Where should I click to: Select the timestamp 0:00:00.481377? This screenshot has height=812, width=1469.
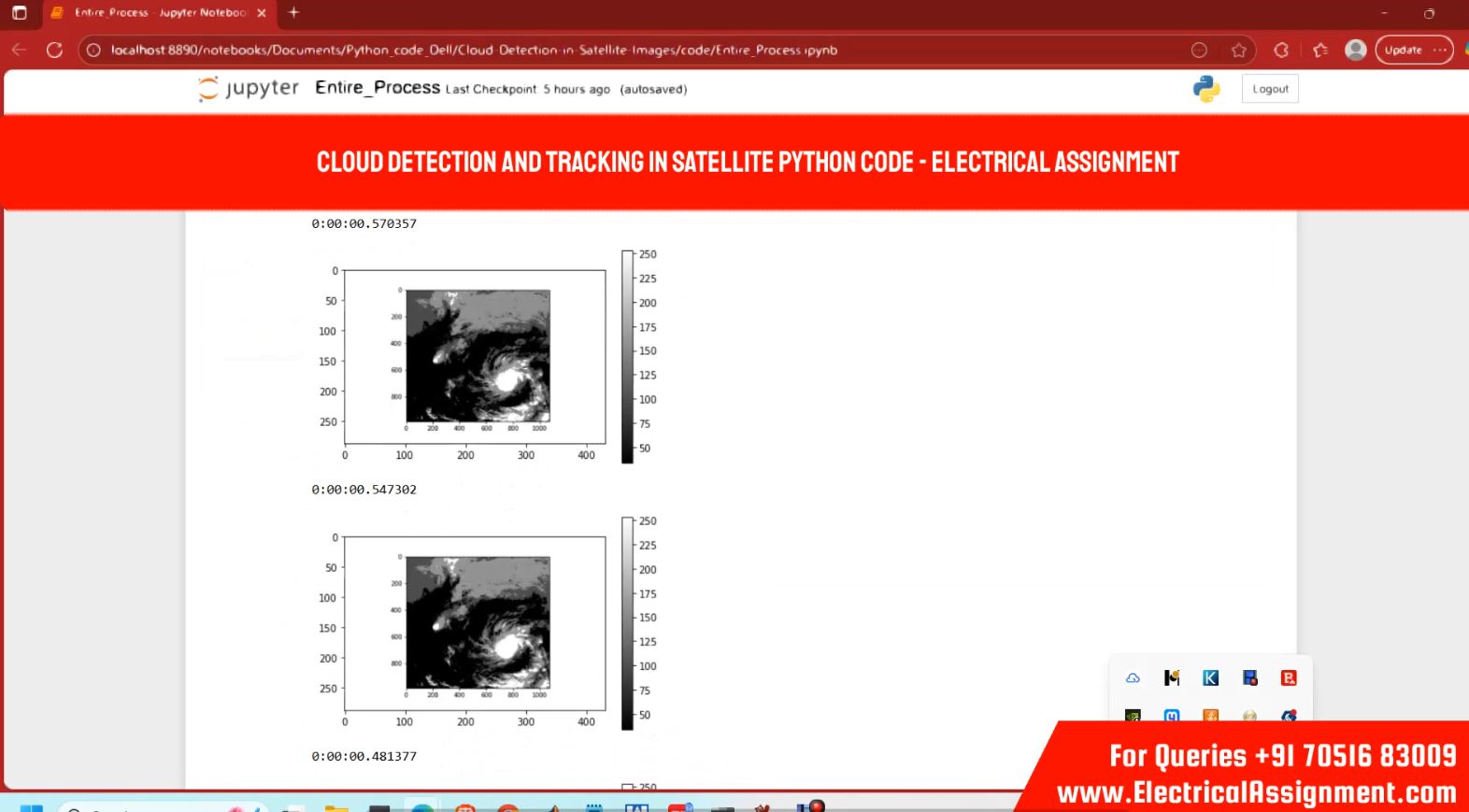pyautogui.click(x=364, y=756)
